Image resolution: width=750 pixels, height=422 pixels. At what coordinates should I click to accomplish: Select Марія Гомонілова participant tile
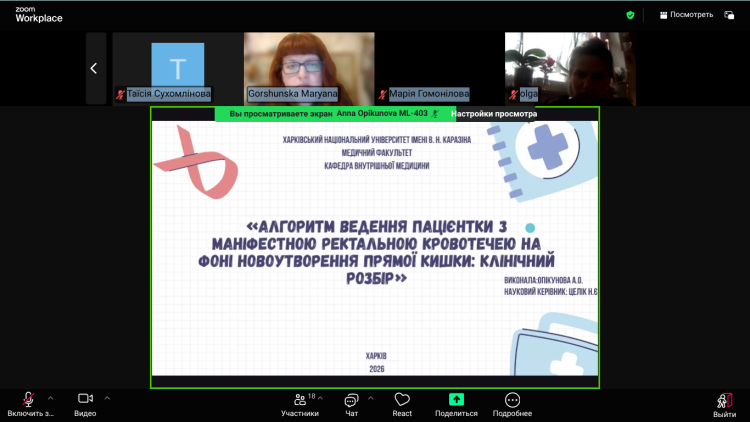(x=438, y=68)
